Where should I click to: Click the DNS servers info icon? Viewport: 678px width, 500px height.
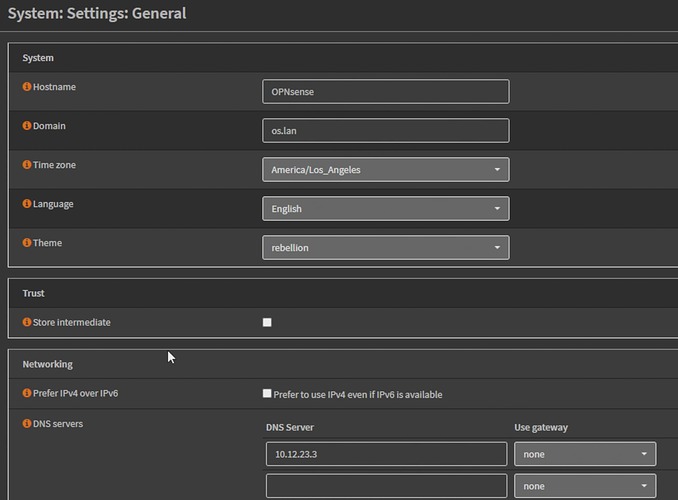click(27, 424)
